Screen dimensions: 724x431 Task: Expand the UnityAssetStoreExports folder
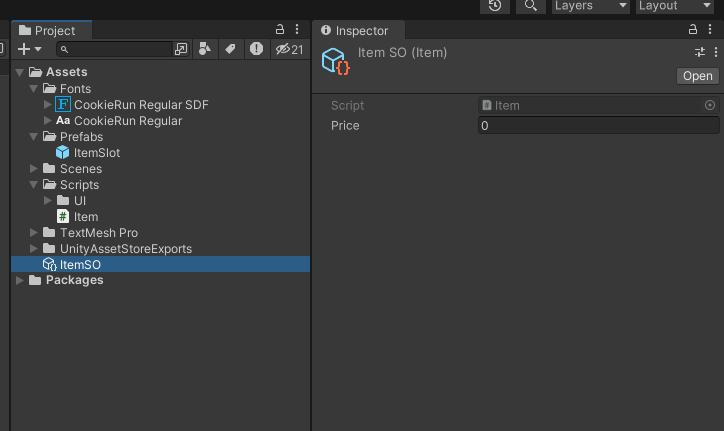(34, 249)
